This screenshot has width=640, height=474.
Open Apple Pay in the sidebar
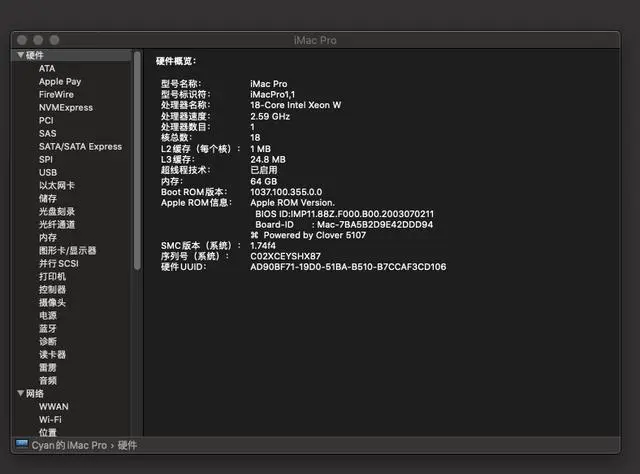(x=60, y=82)
